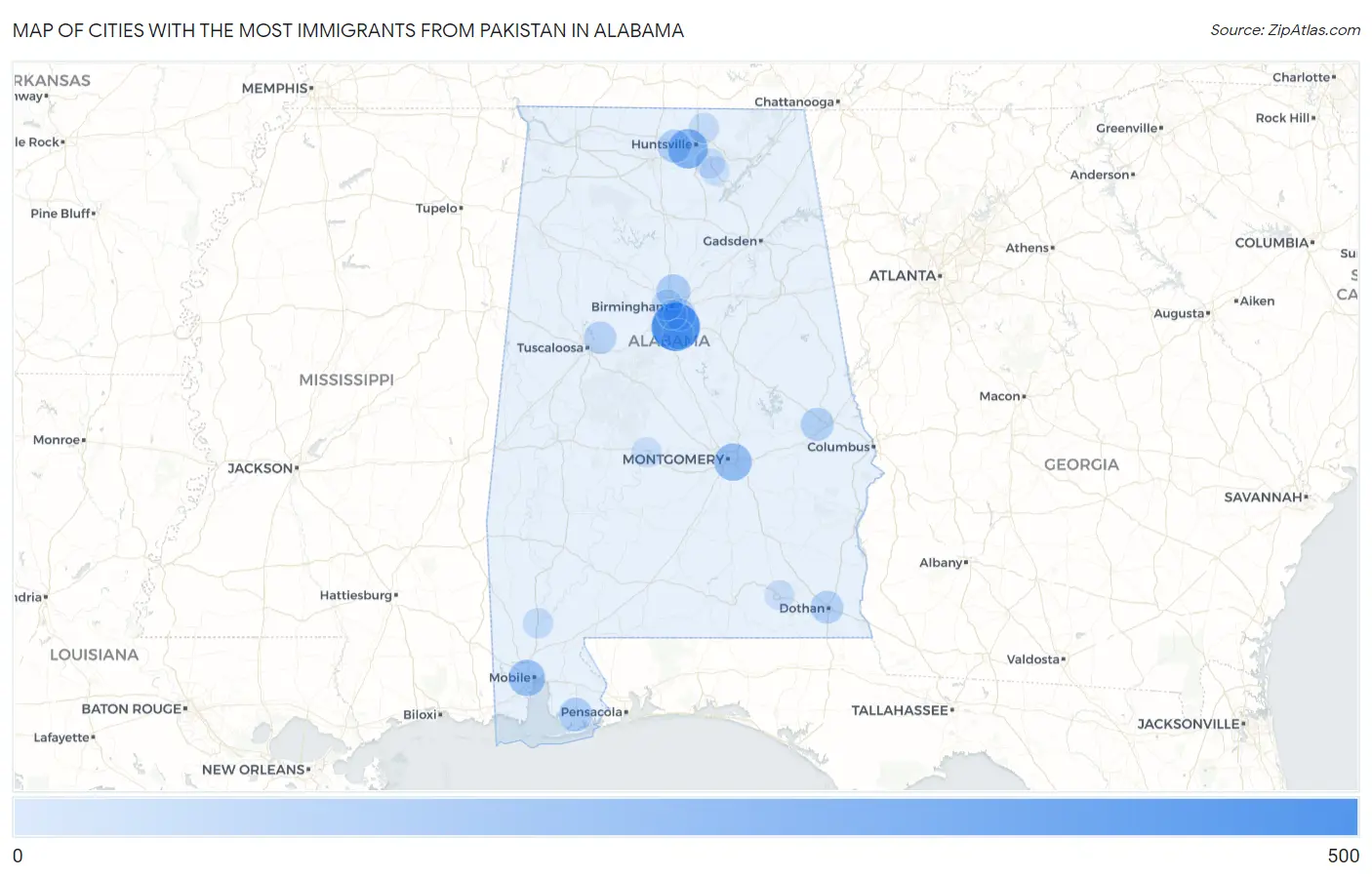Click the legend maximum value 500
Viewport: 1372px width, 877px height.
[x=1343, y=856]
